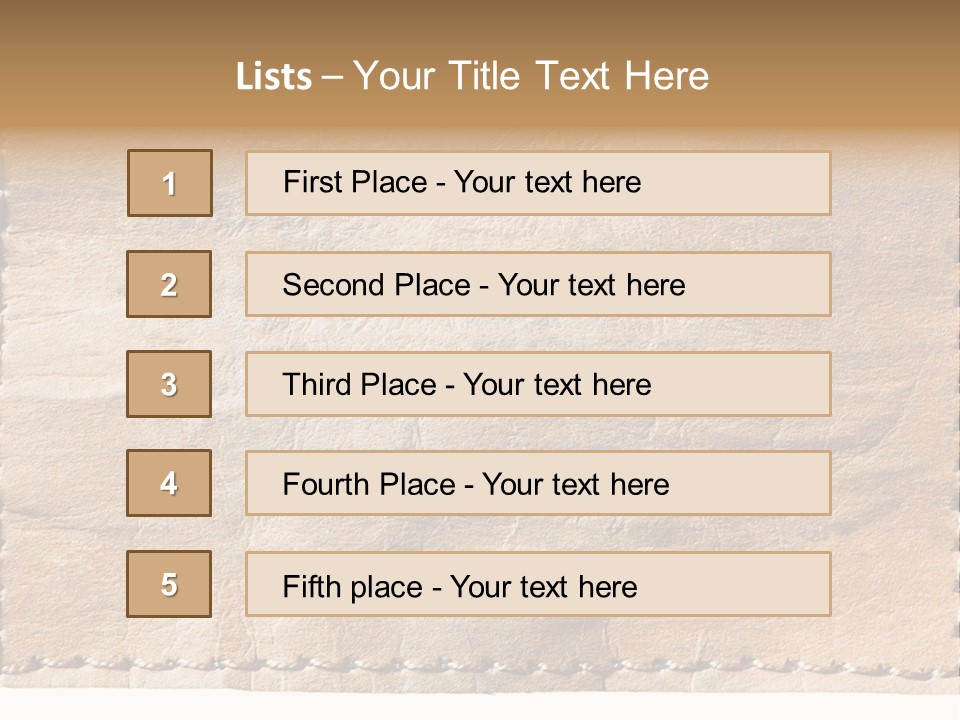Screen dimensions: 960x720
Task: Select the "Your Title Text Here" title text
Action: pos(531,76)
